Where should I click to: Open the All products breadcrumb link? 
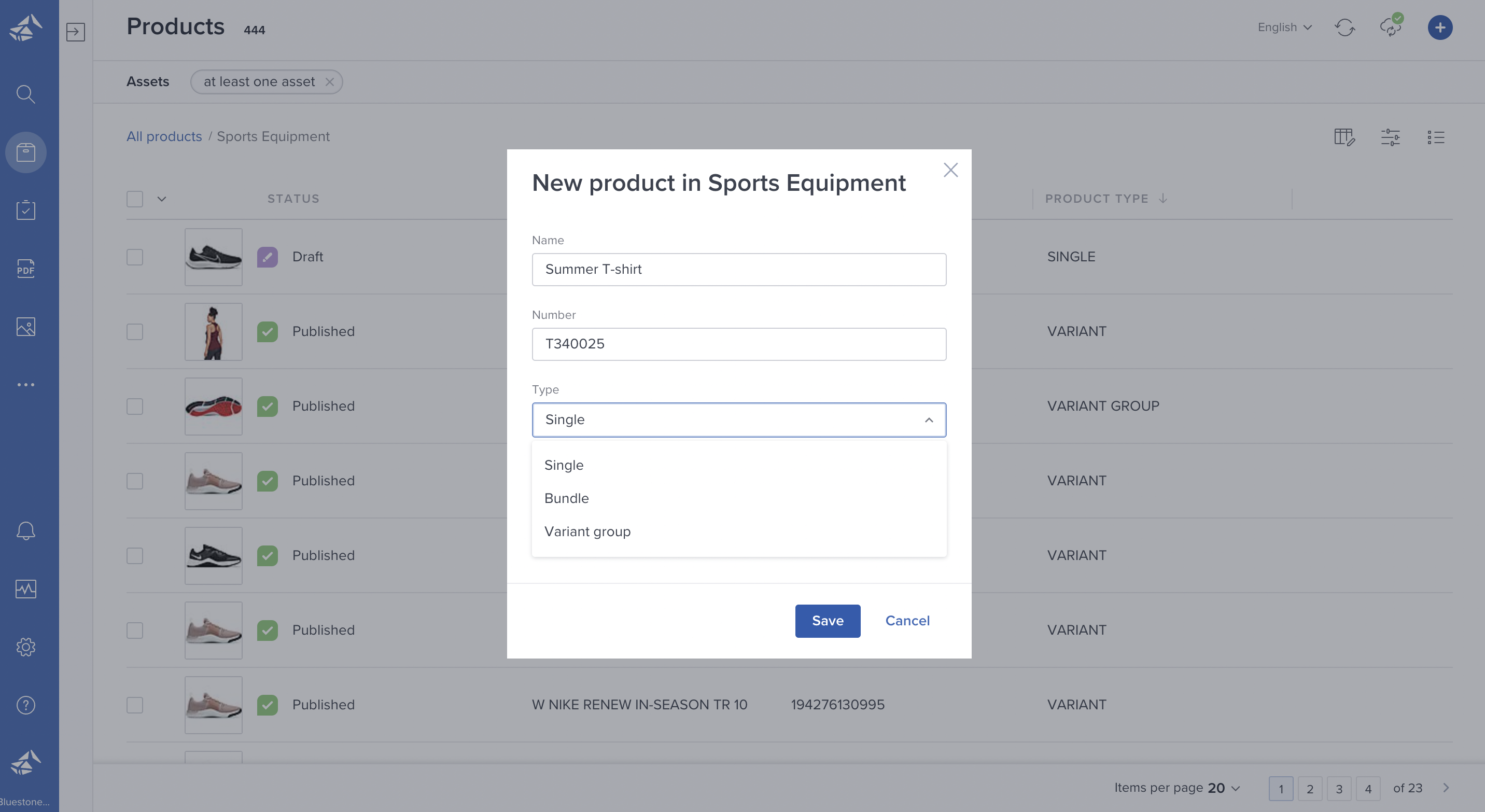[164, 136]
